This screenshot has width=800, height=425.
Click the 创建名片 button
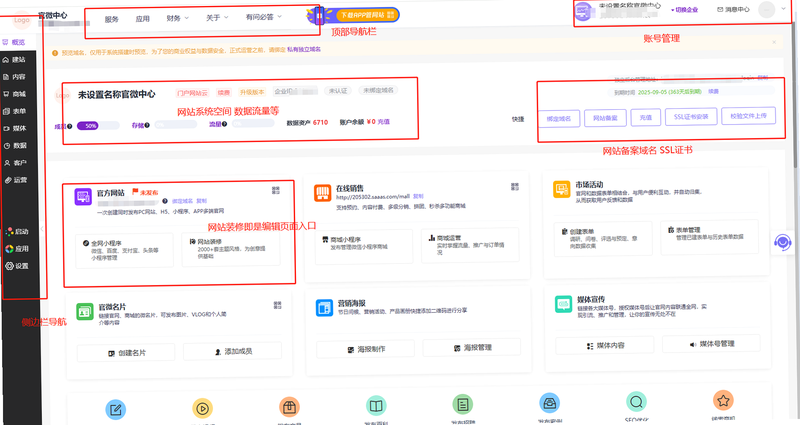pyautogui.click(x=126, y=353)
